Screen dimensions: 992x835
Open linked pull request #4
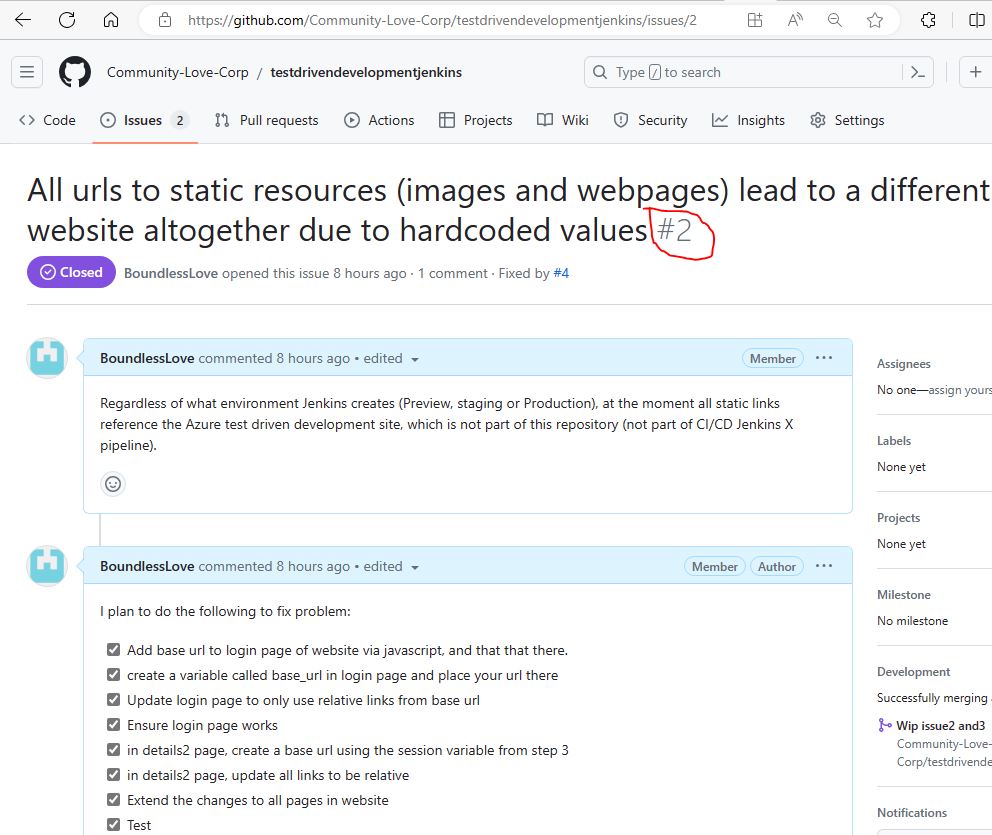(x=561, y=273)
